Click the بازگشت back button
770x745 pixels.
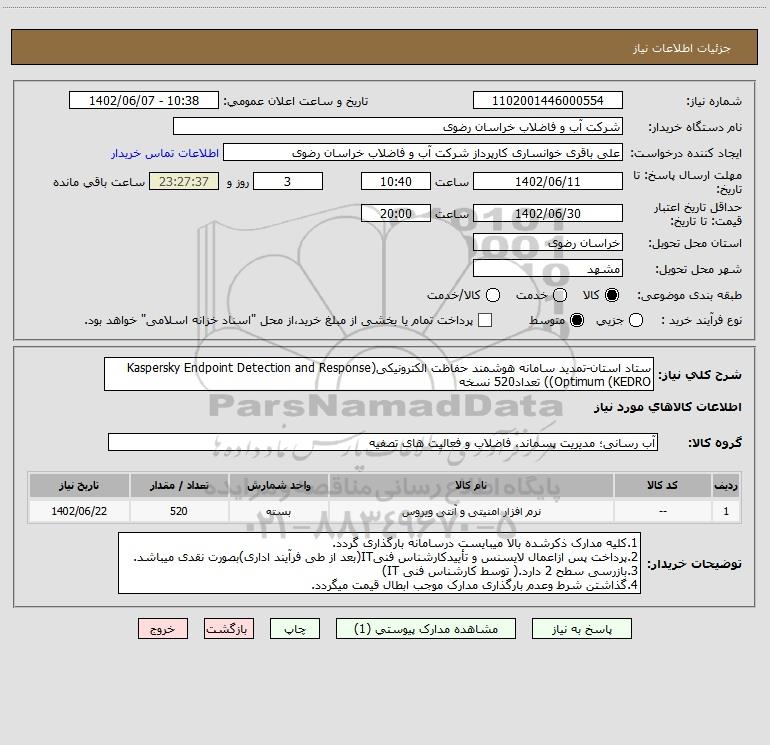tap(229, 629)
